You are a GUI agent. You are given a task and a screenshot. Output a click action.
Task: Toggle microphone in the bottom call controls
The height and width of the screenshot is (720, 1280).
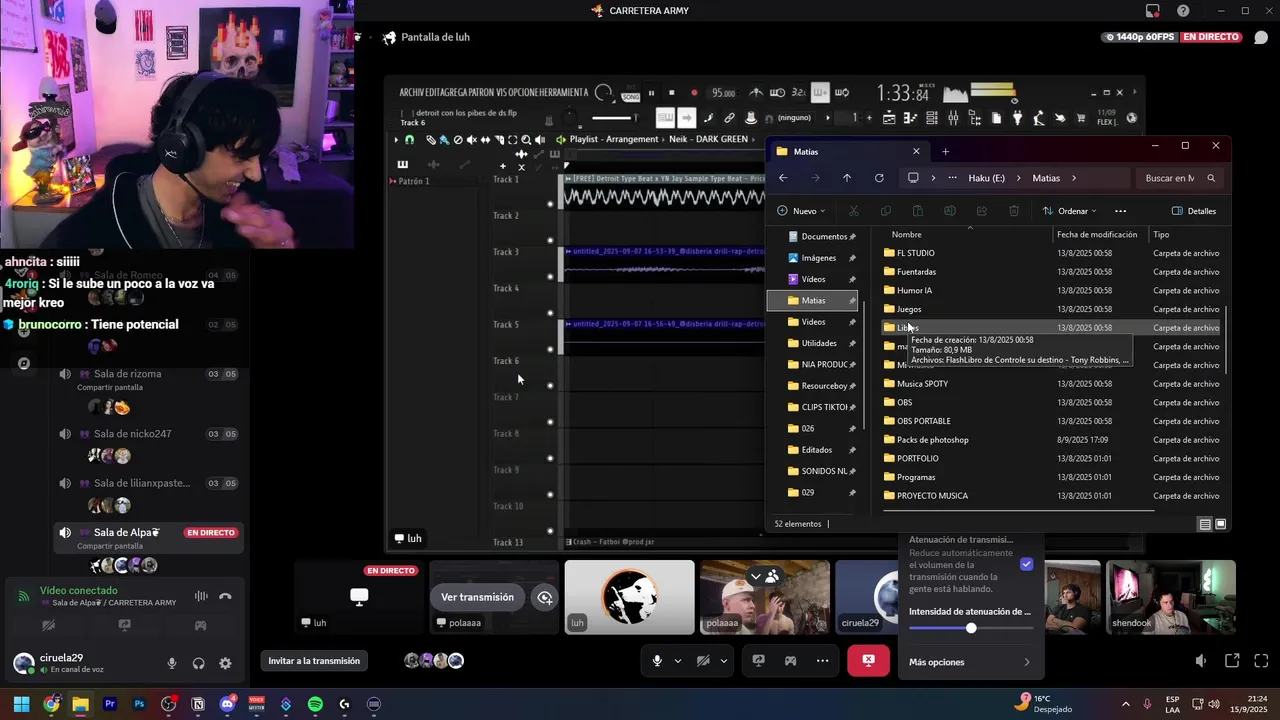click(657, 660)
